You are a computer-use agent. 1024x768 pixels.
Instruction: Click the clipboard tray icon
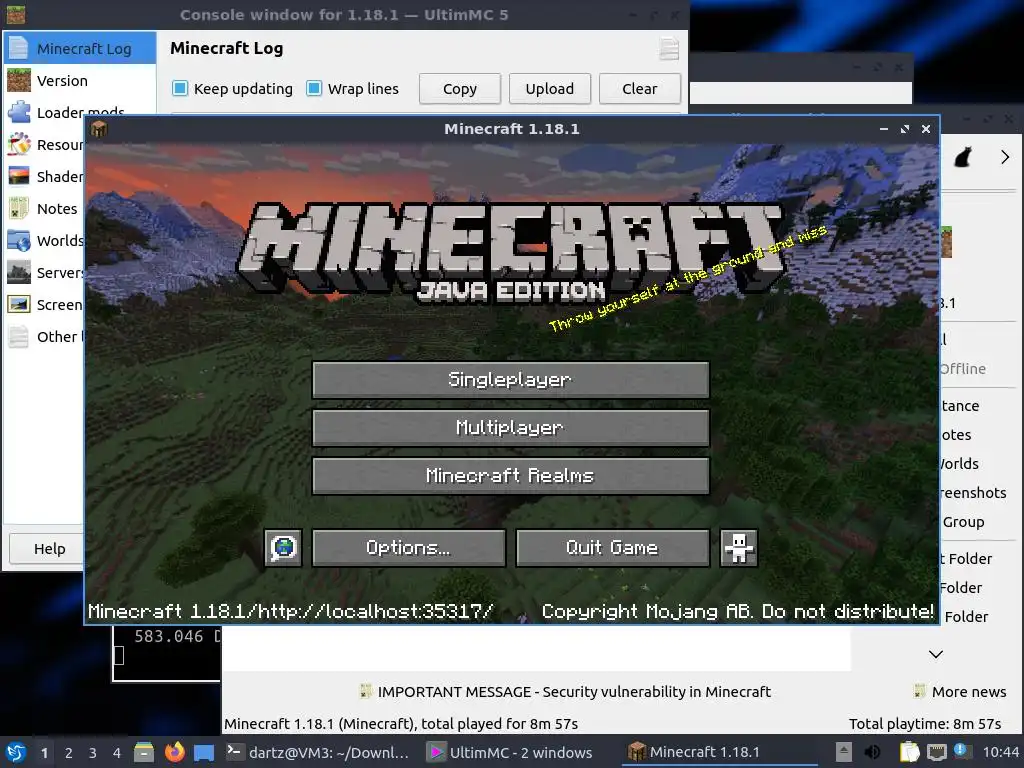909,752
